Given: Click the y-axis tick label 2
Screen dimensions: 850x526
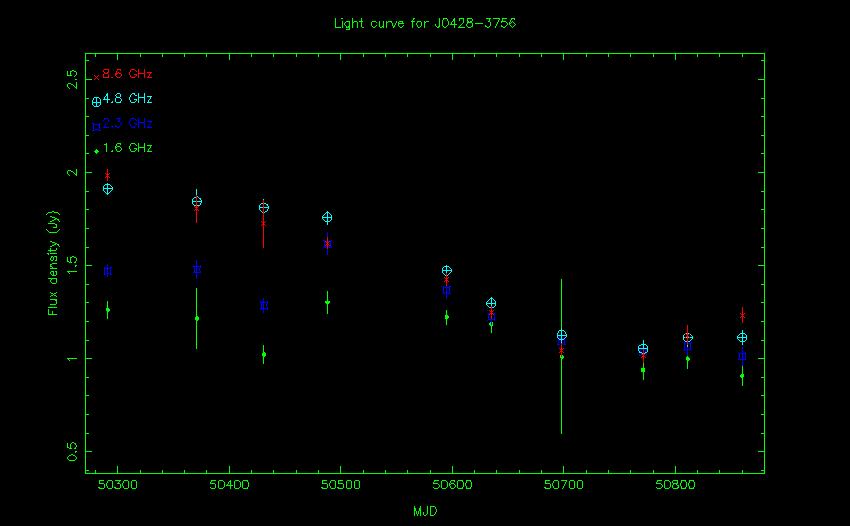Looking at the screenshot, I should coord(73,172).
